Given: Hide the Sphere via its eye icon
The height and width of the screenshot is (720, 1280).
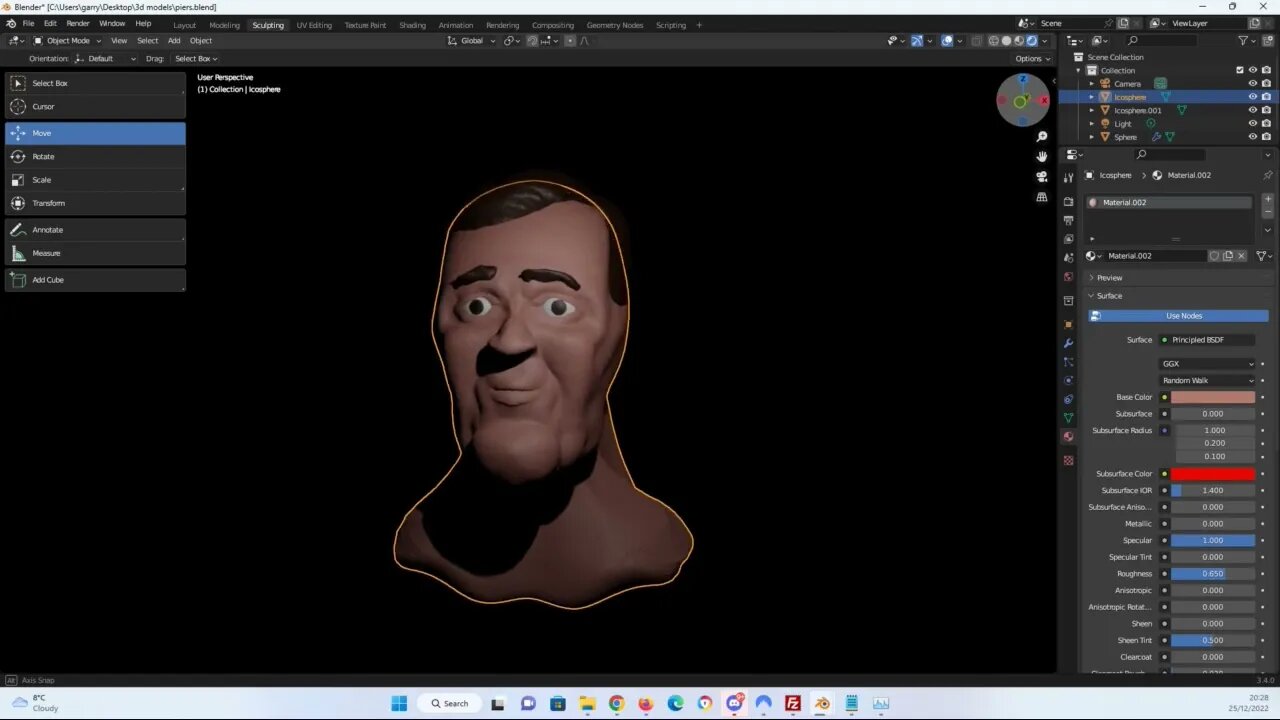Looking at the screenshot, I should coord(1252,137).
